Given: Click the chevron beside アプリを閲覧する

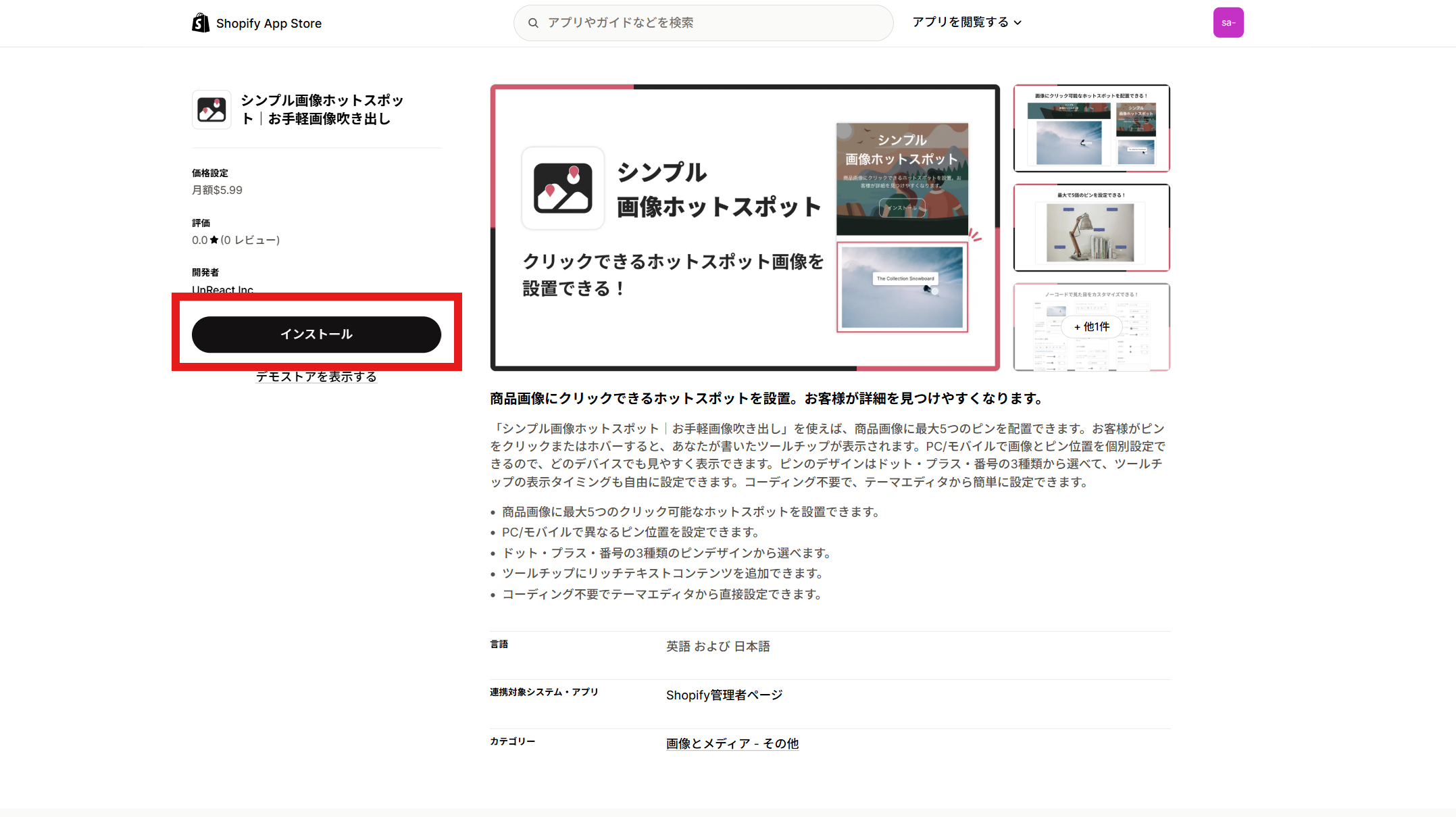Looking at the screenshot, I should (x=1018, y=22).
